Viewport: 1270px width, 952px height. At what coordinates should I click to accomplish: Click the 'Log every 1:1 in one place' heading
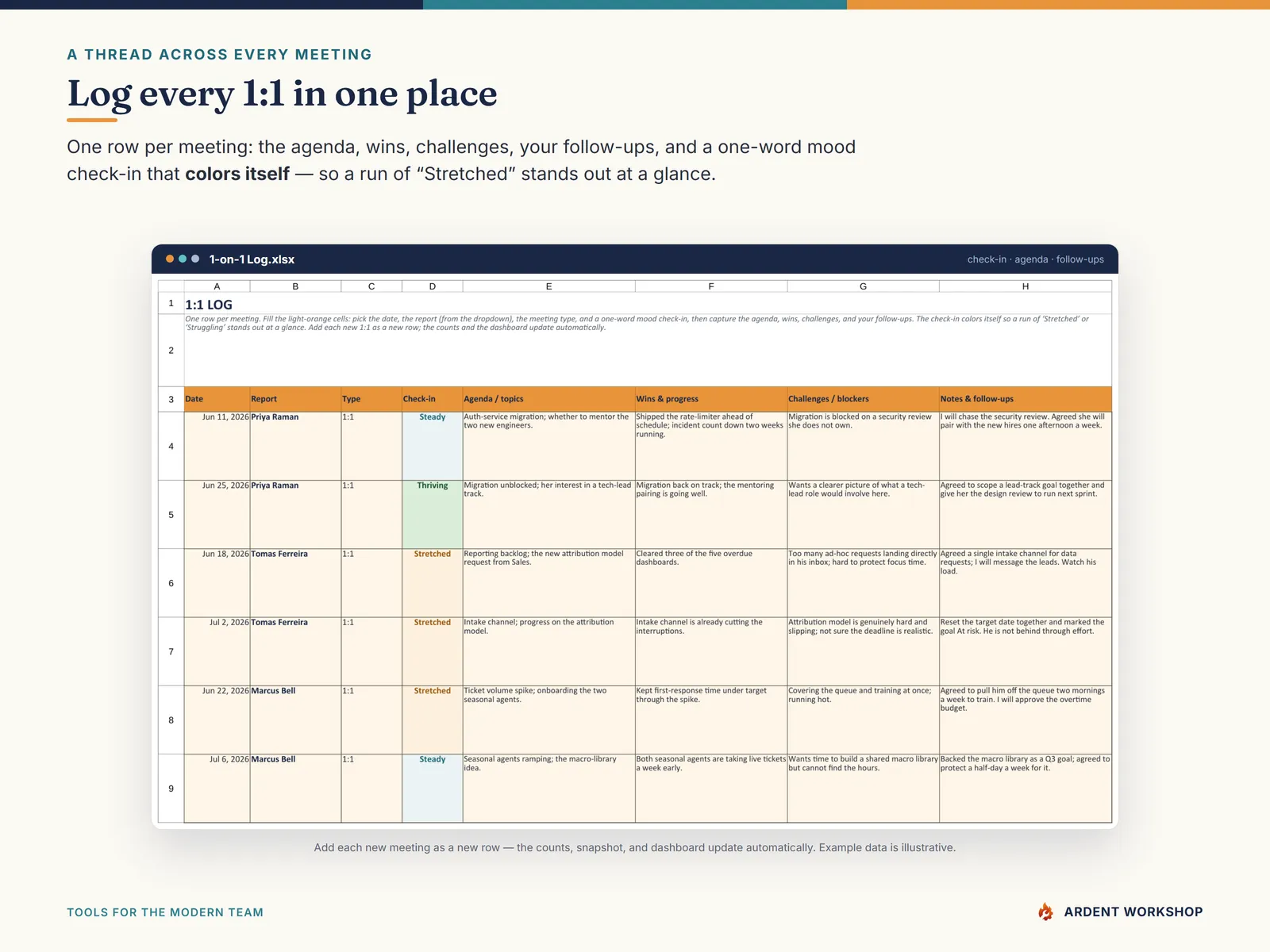point(282,94)
